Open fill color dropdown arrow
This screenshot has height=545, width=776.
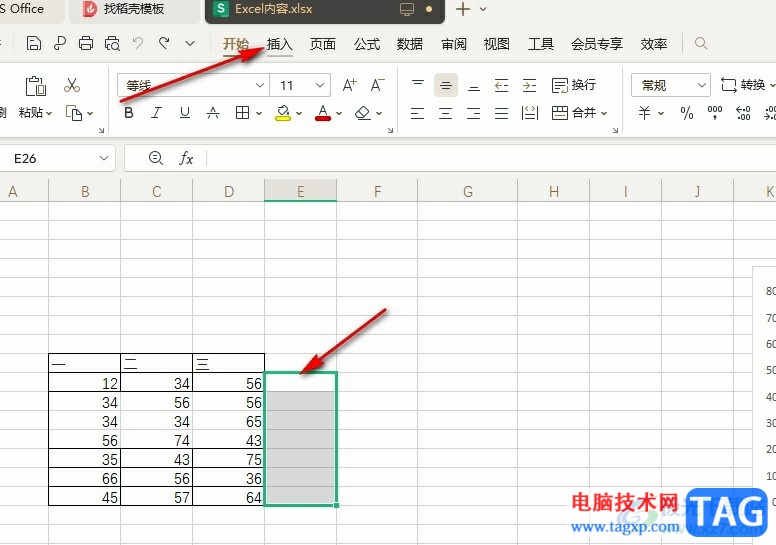pos(299,114)
